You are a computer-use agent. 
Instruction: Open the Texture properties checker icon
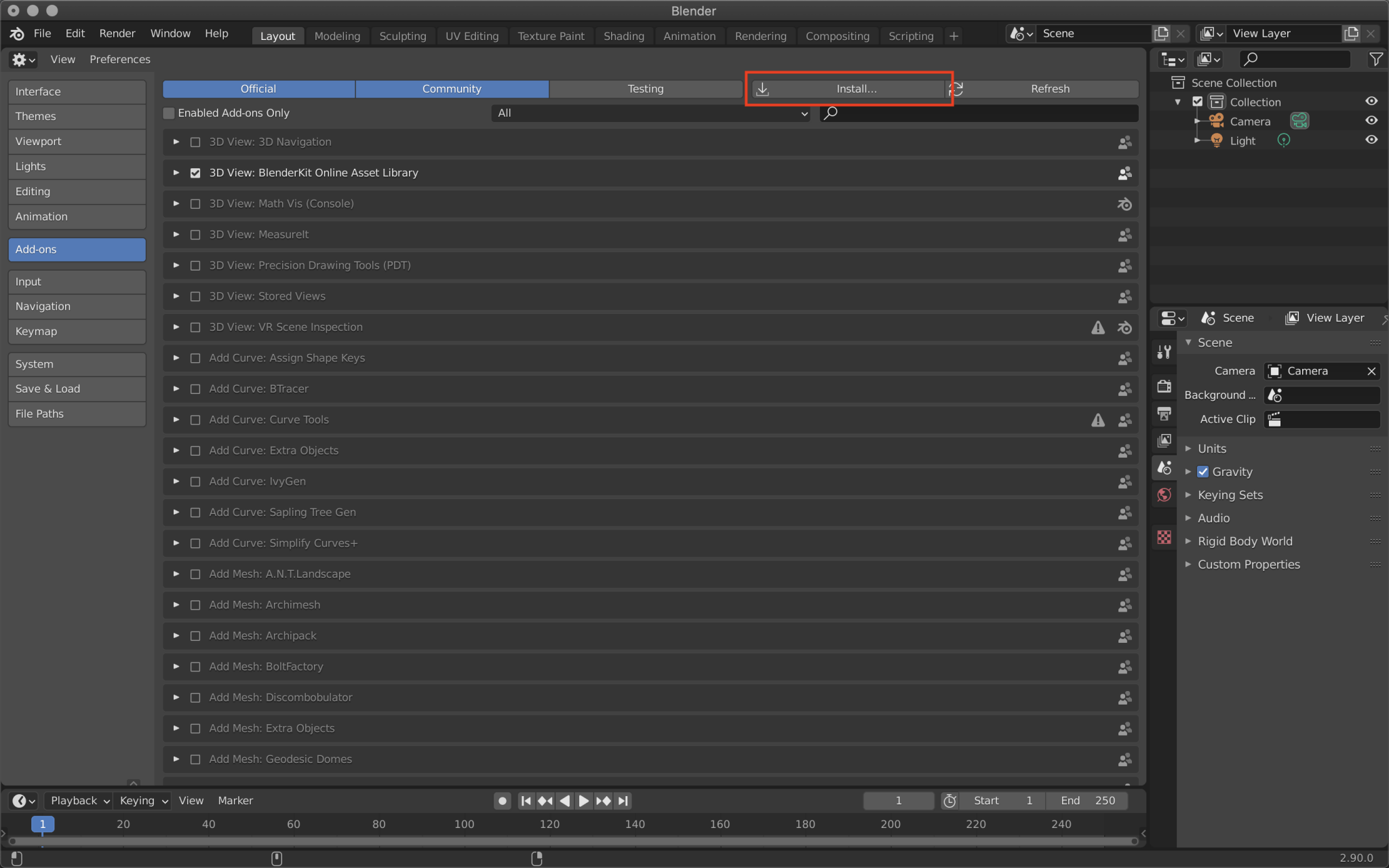1164,537
